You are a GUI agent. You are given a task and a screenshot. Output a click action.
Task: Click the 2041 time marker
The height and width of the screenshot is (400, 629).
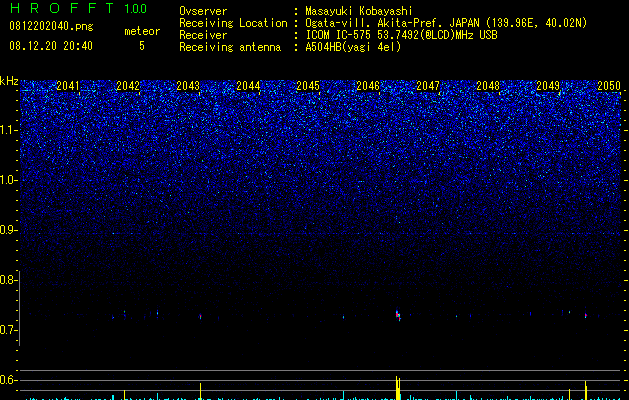[68, 85]
